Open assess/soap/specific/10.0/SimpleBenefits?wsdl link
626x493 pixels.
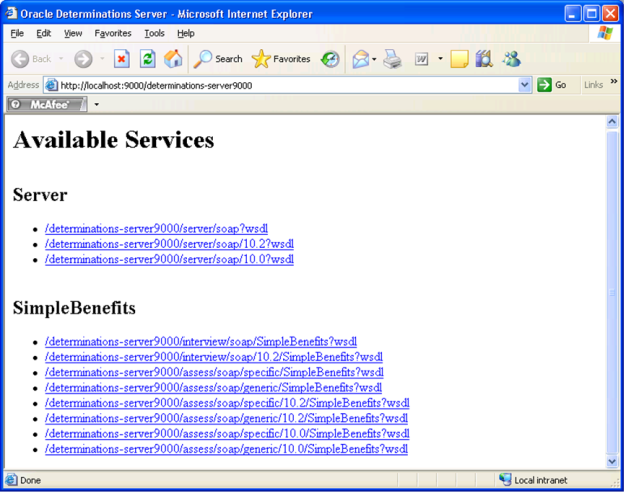pyautogui.click(x=227, y=434)
